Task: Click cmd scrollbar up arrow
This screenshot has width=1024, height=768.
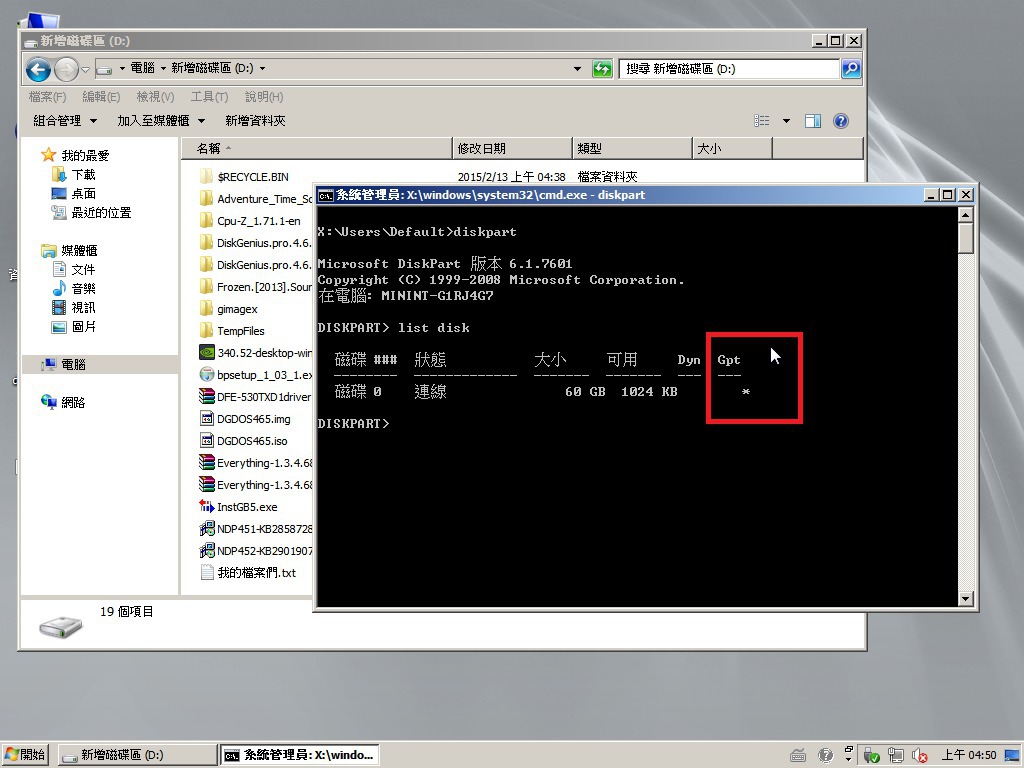Action: tap(965, 214)
